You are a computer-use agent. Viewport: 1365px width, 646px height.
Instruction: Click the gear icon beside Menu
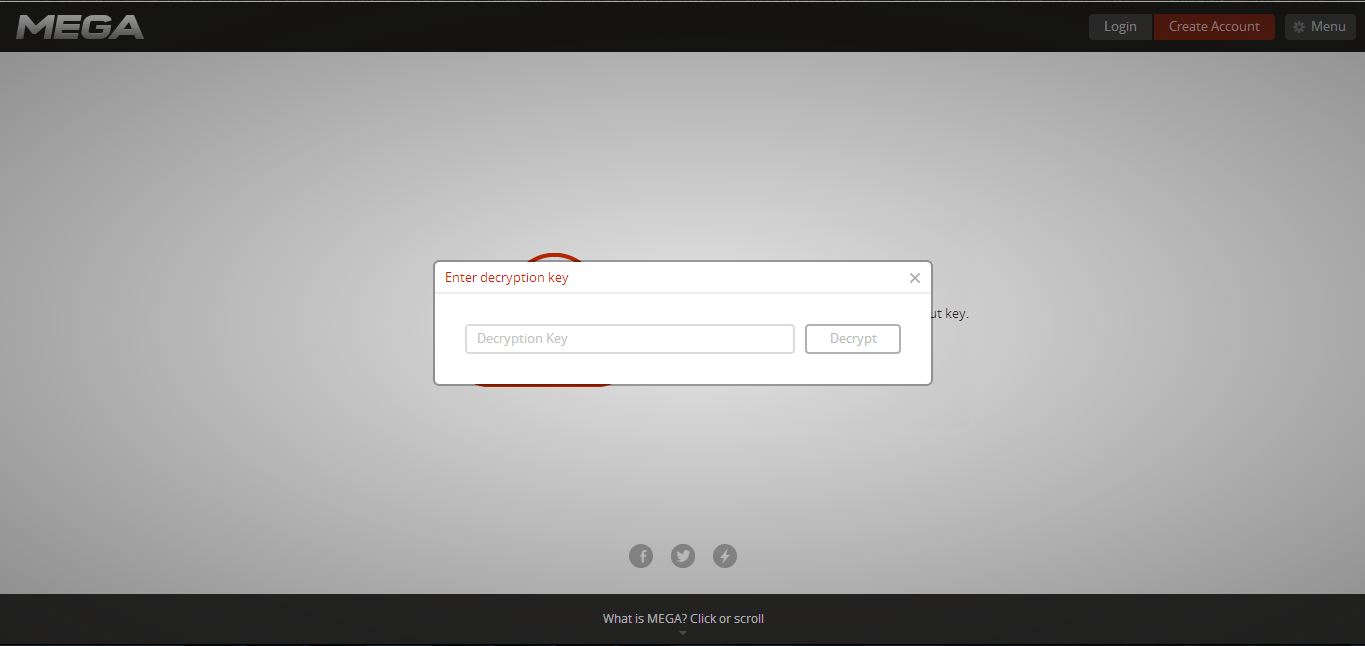tap(1299, 27)
